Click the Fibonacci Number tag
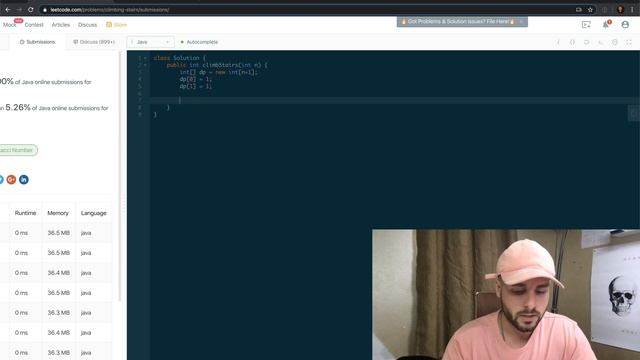The height and width of the screenshot is (360, 640). [x=18, y=150]
